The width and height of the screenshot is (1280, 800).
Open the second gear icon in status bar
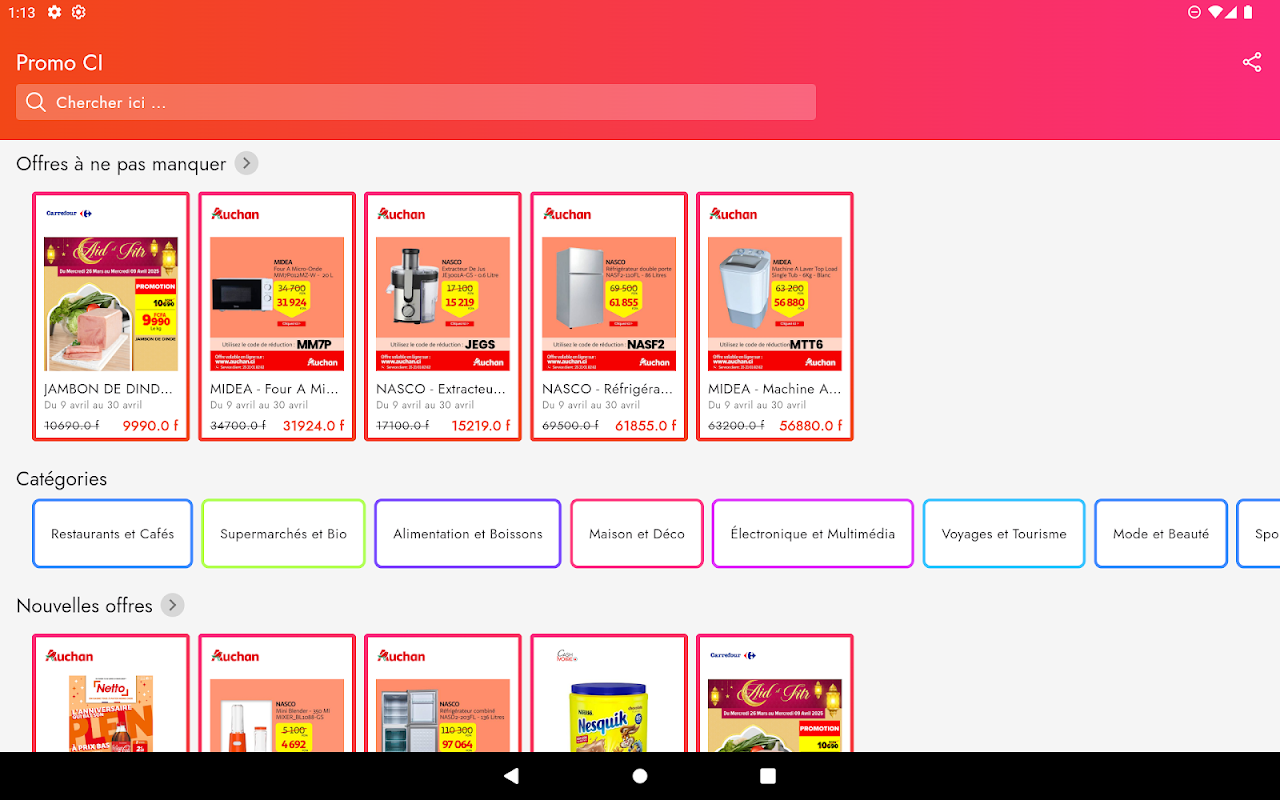pyautogui.click(x=79, y=12)
